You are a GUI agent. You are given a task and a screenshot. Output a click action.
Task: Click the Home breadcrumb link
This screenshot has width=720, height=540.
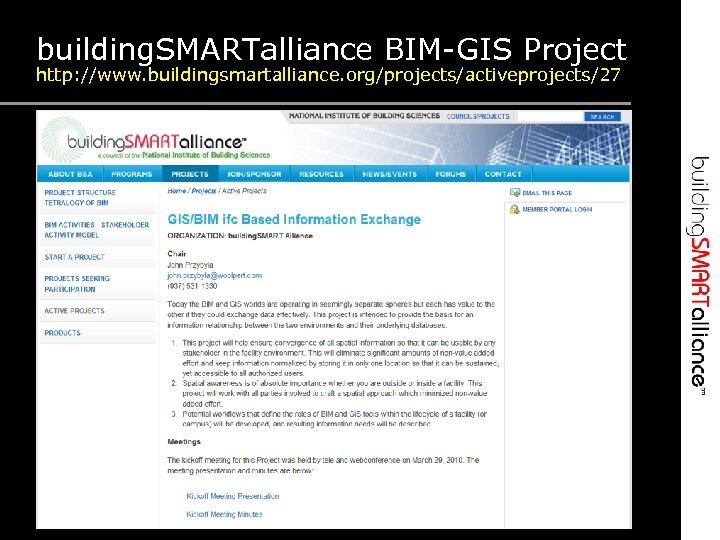[177, 191]
